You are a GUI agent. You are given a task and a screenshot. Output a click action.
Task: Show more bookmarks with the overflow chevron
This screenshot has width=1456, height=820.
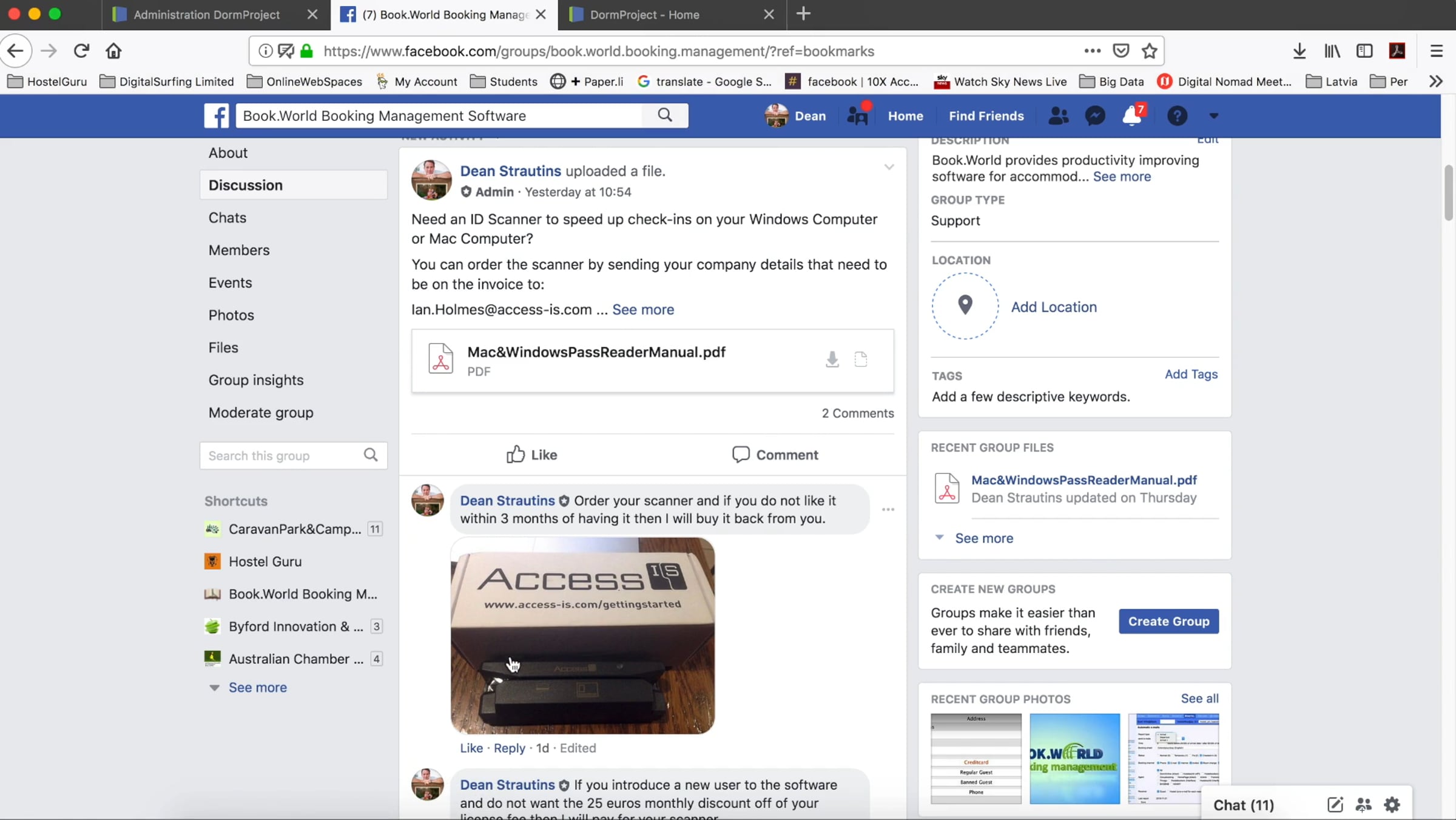(1435, 81)
